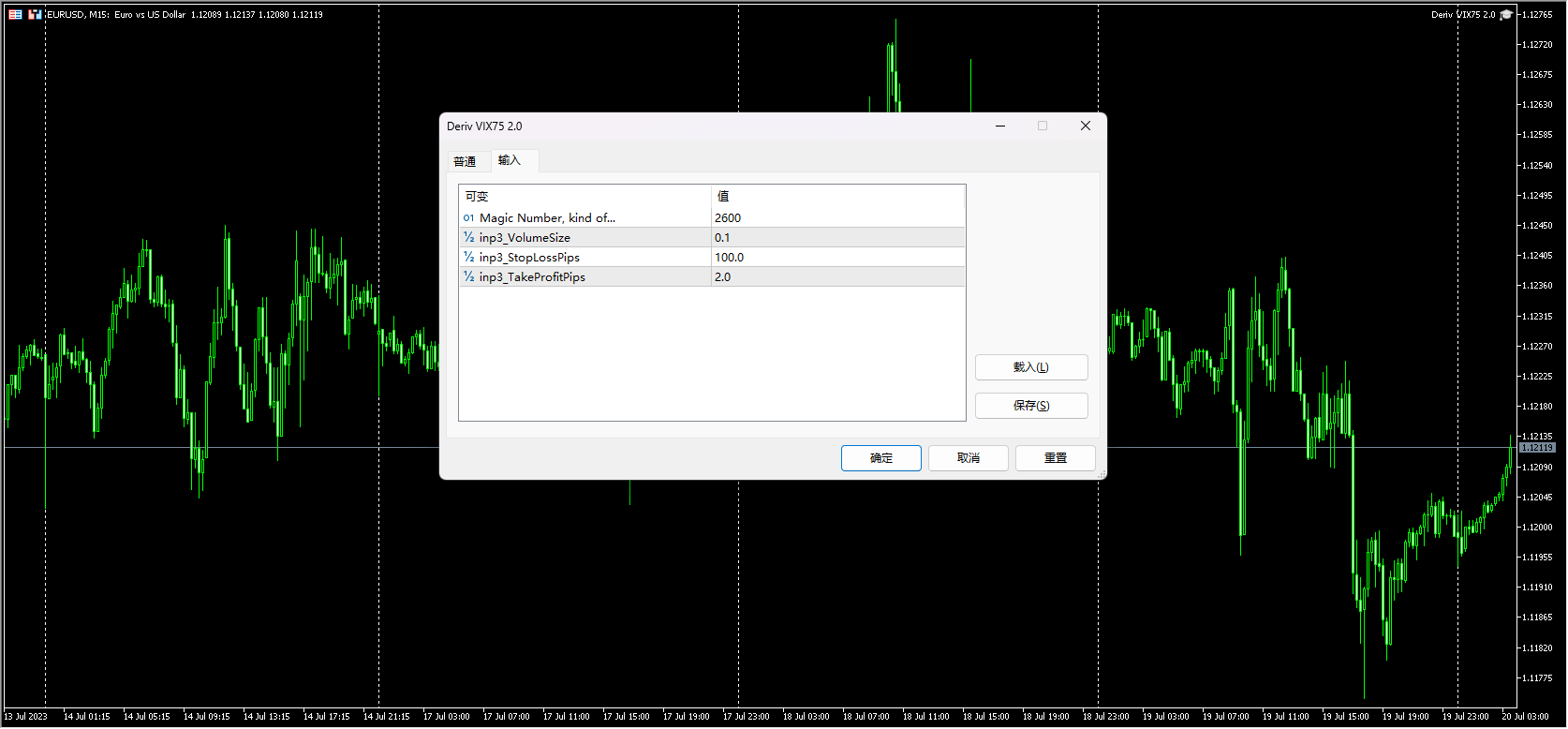Screen dimensions: 1568x729
Task: Click the ½ icon beside inp3_TakeProfitPips
Action: (x=468, y=277)
